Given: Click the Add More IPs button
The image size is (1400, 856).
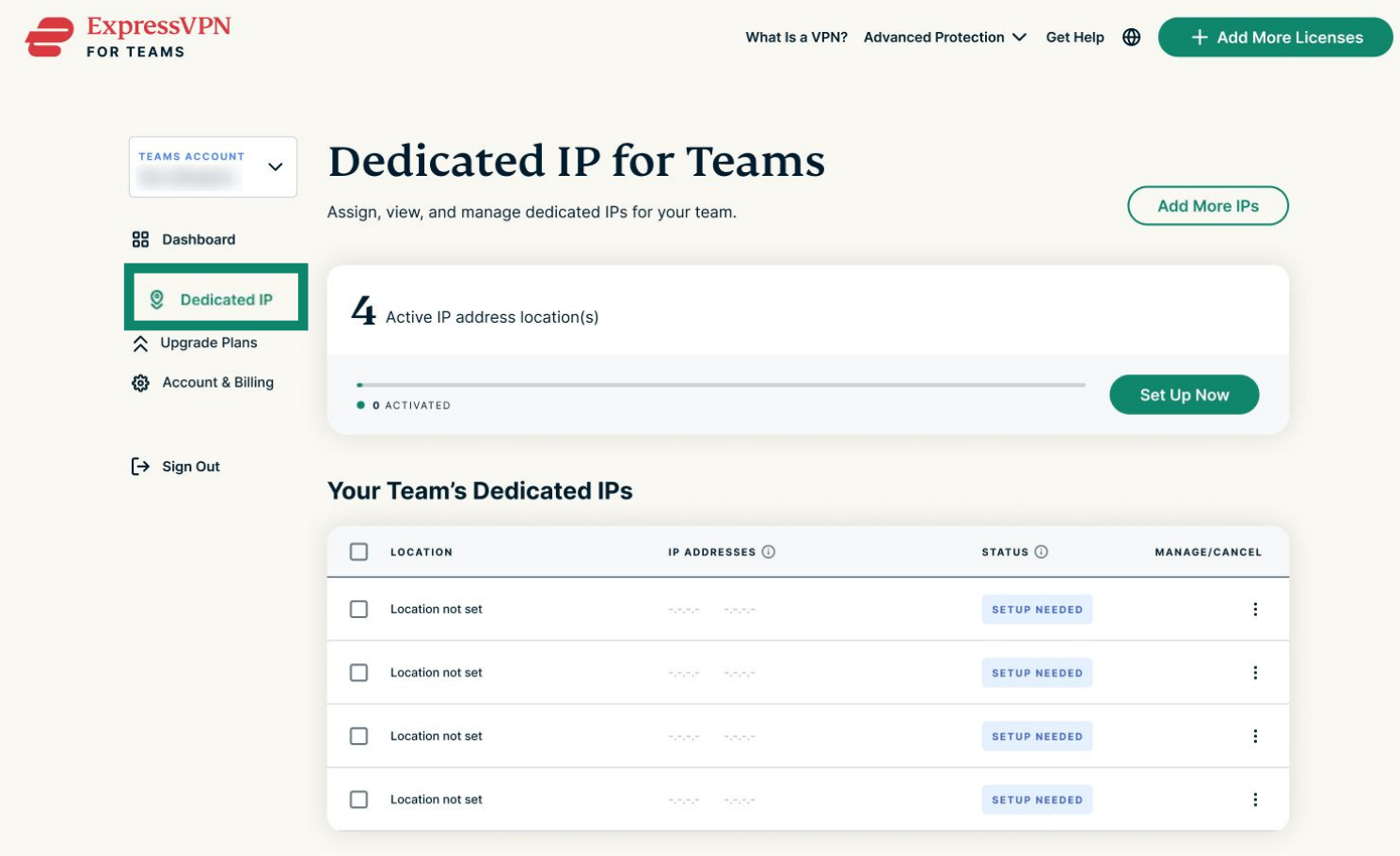Looking at the screenshot, I should tap(1208, 206).
